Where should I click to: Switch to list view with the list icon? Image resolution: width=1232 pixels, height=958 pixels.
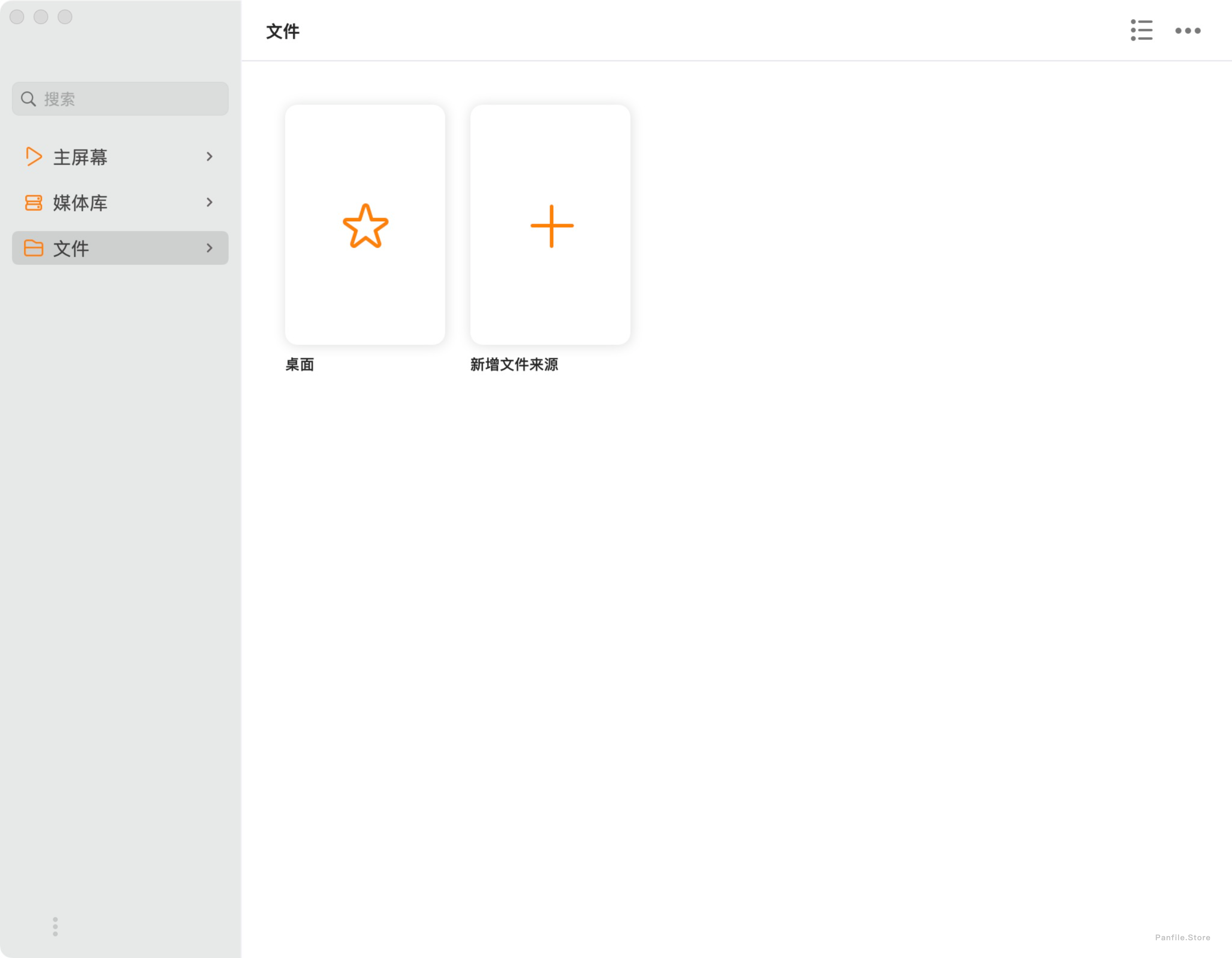1141,30
